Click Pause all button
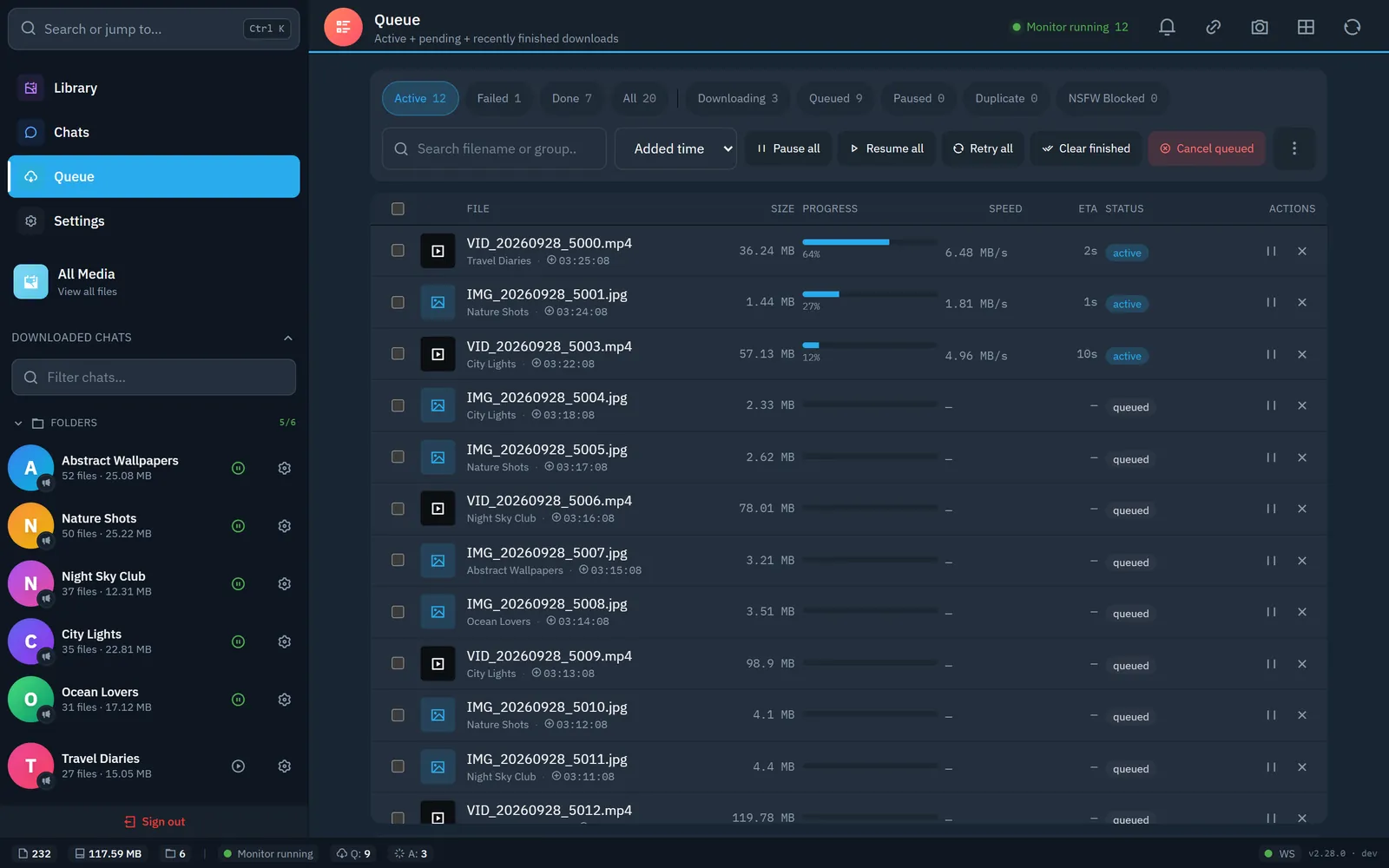Image resolution: width=1389 pixels, height=868 pixels. (788, 148)
